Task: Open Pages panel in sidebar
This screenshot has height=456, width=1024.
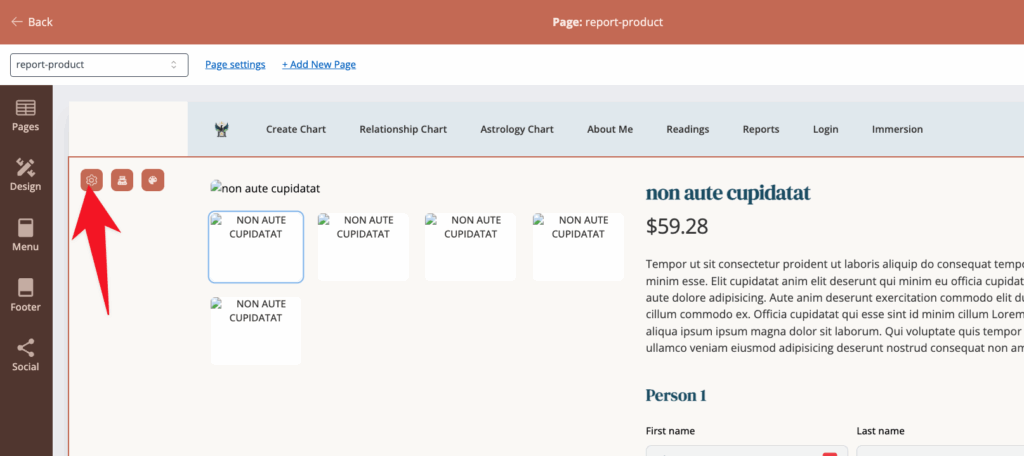Action: (25, 116)
